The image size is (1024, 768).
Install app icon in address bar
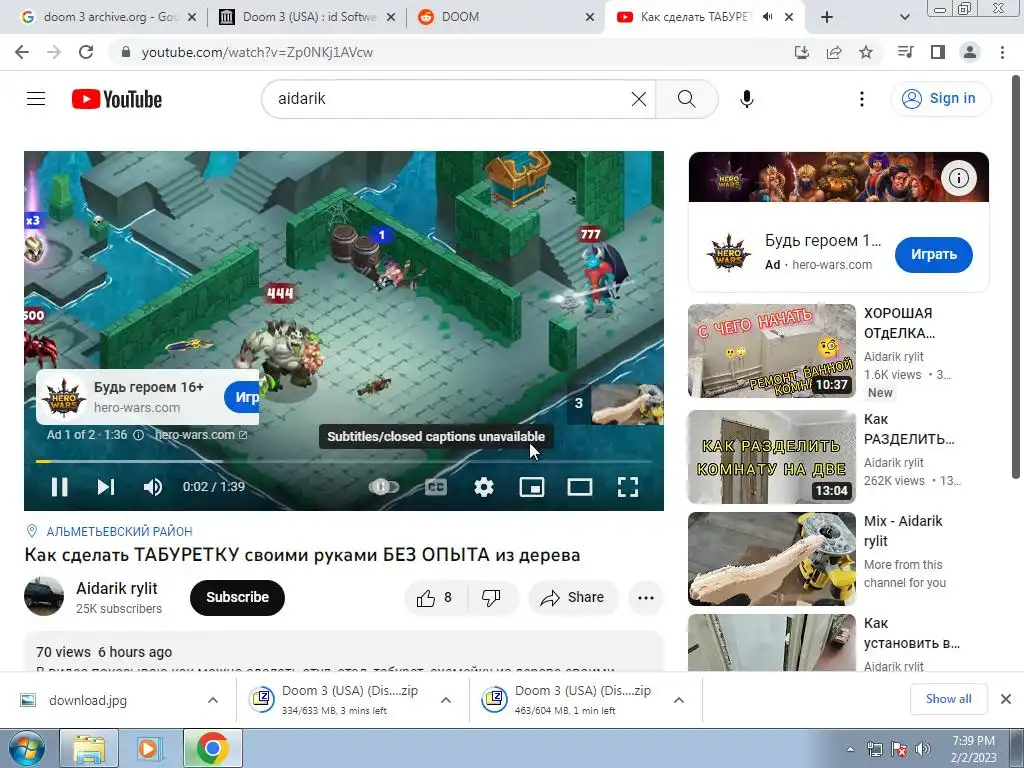[x=801, y=52]
